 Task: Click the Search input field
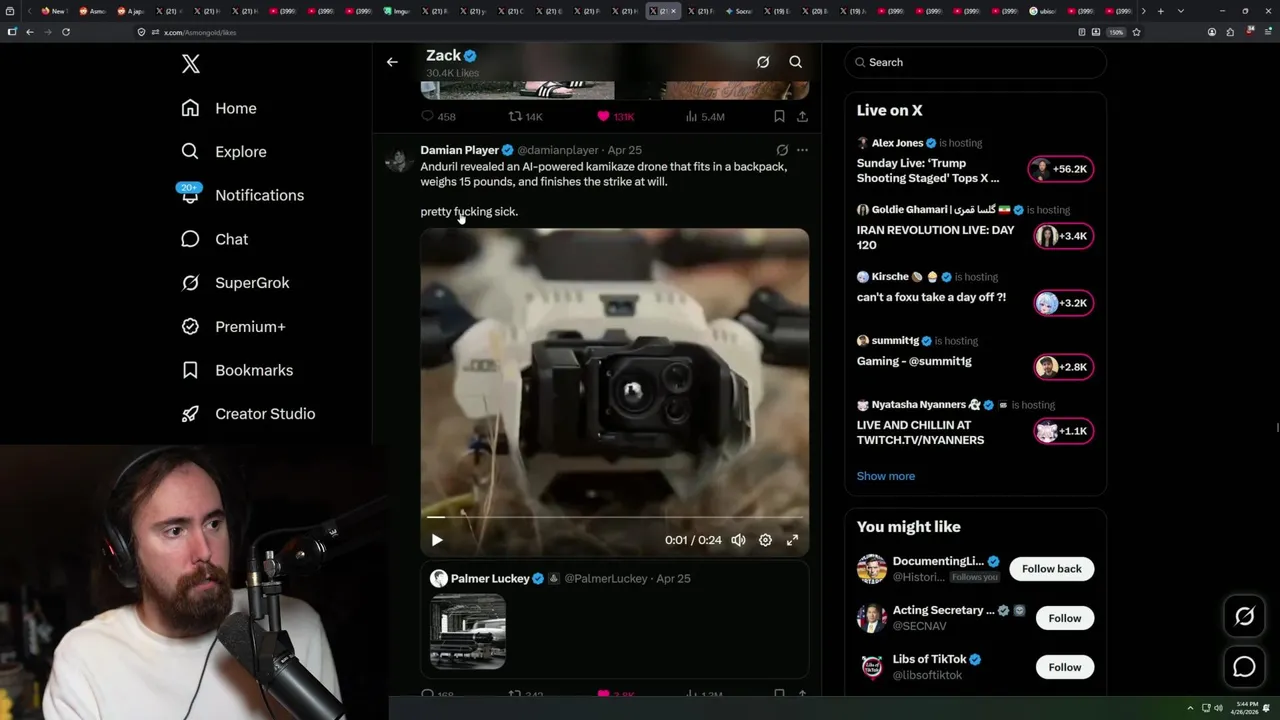click(976, 62)
